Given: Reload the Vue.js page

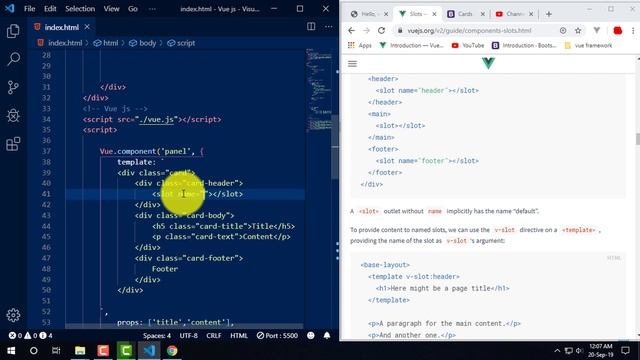Looking at the screenshot, I should [381, 31].
